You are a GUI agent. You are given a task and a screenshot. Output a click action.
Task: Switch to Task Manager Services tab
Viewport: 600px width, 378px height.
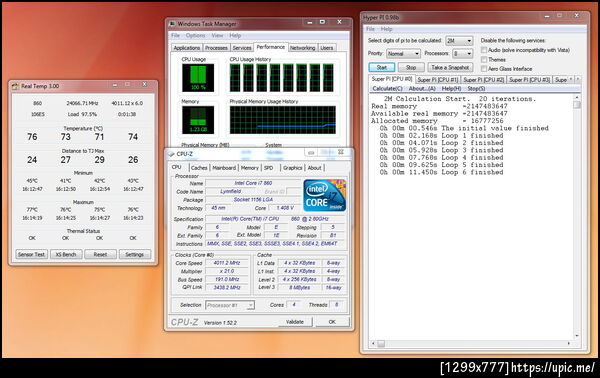(x=242, y=48)
